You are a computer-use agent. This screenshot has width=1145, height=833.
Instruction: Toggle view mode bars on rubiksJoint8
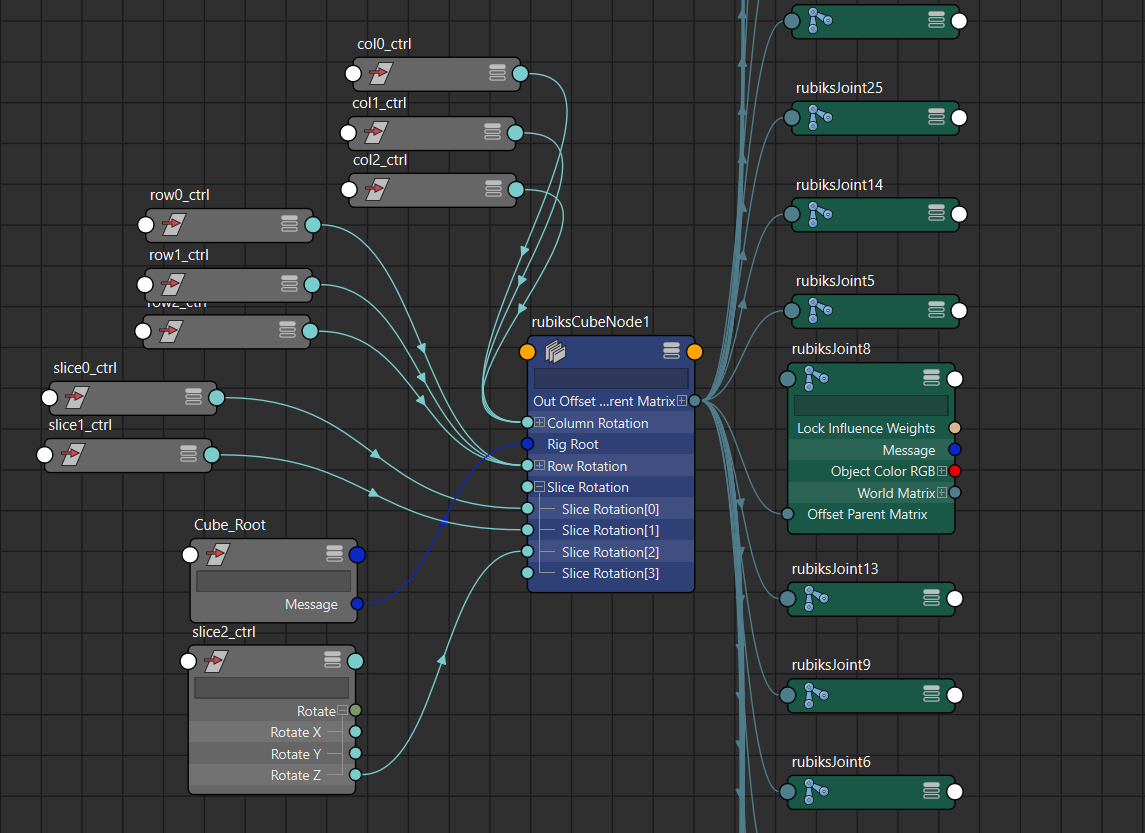[931, 377]
